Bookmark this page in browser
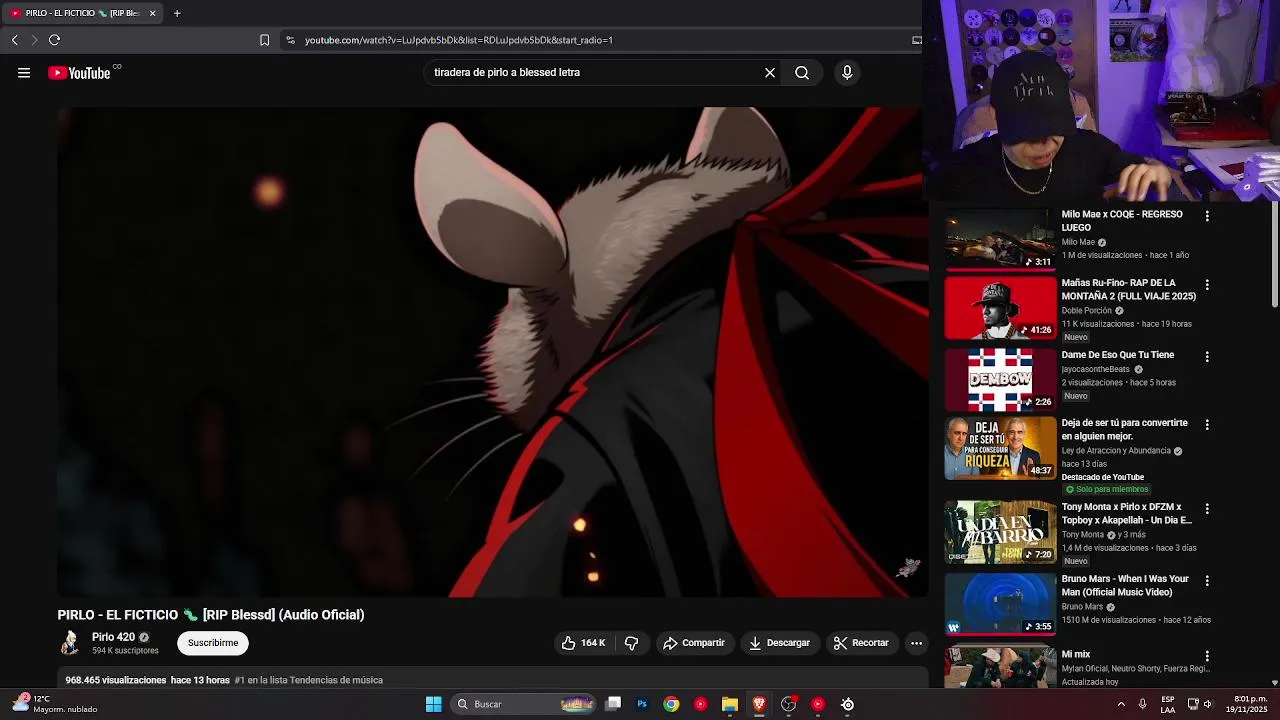 click(264, 40)
